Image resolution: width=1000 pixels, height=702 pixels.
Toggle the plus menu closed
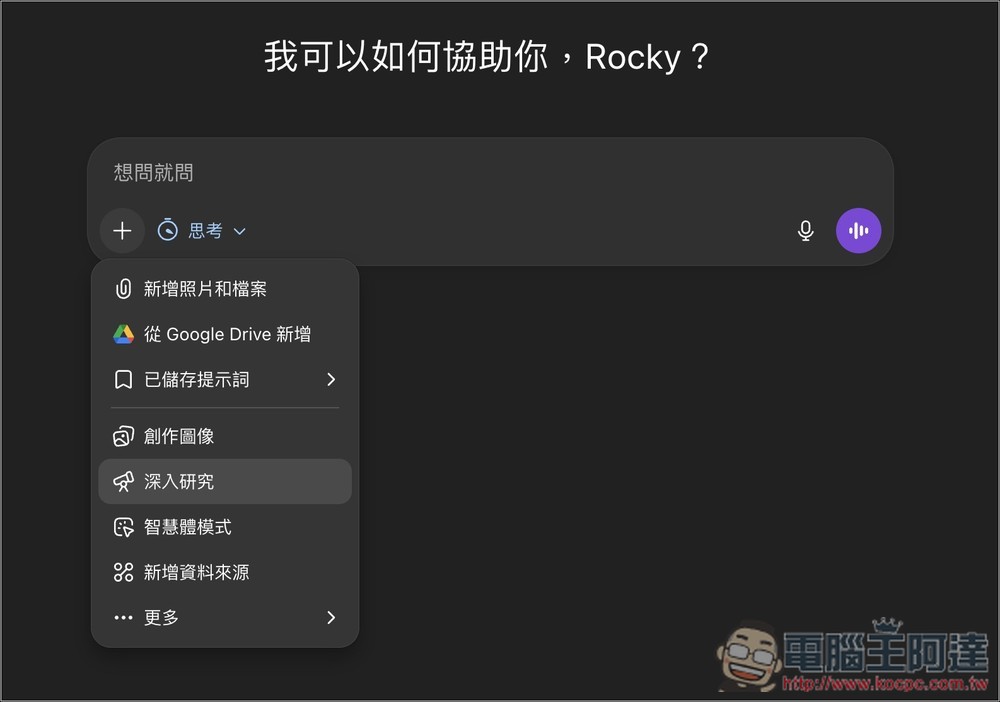coord(122,230)
